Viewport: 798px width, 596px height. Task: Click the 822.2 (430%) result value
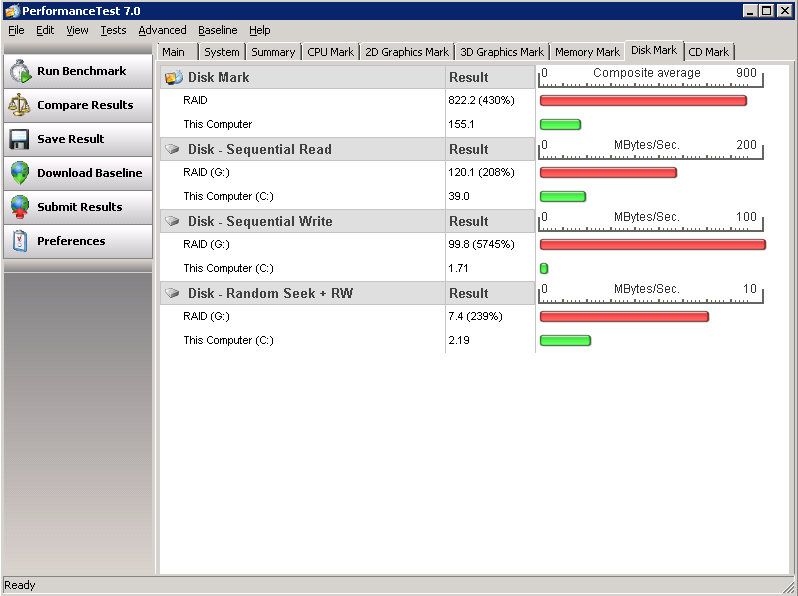tap(481, 100)
